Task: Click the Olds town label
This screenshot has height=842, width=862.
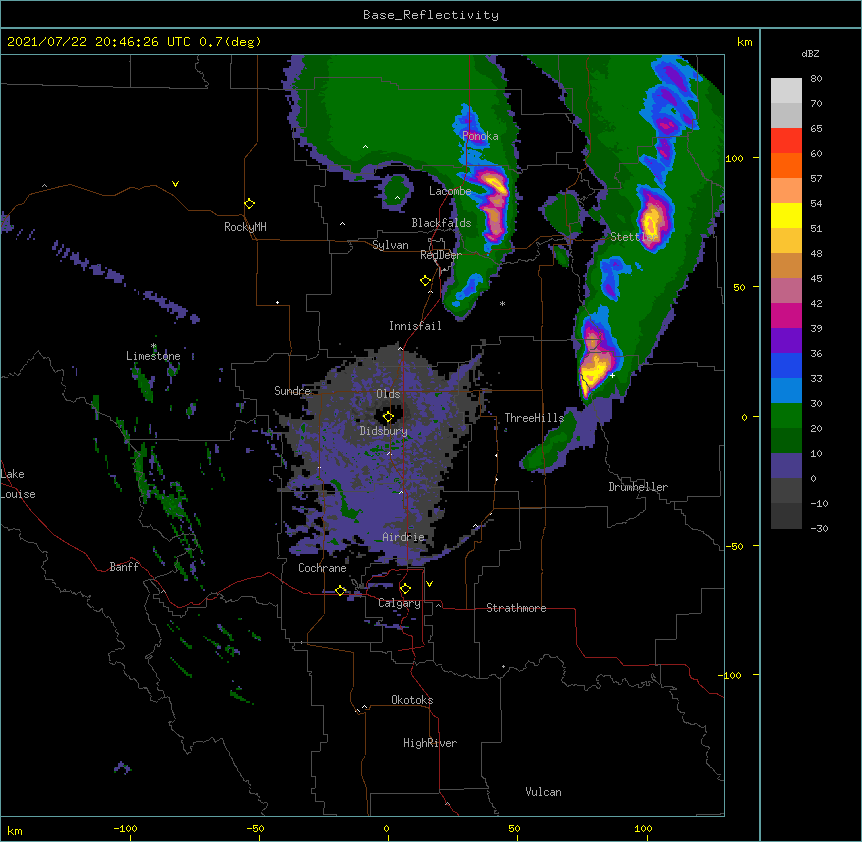Action: click(388, 394)
